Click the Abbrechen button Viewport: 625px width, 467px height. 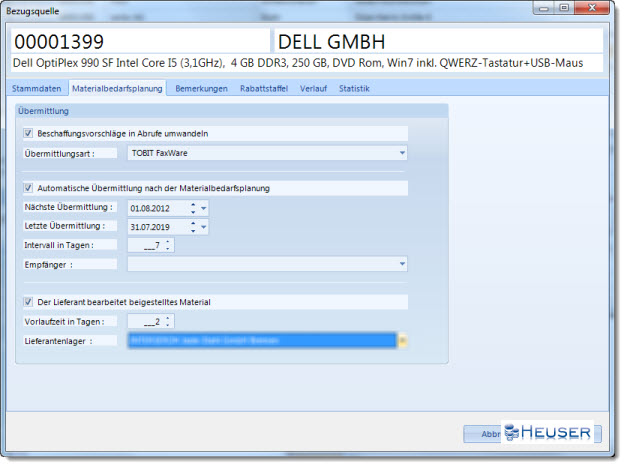(532, 434)
